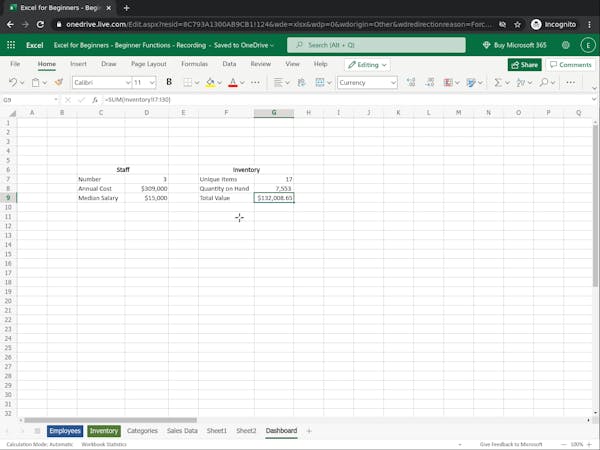This screenshot has width=600, height=450.
Task: Click Buy Microsoft 365 link
Action: [x=514, y=45]
